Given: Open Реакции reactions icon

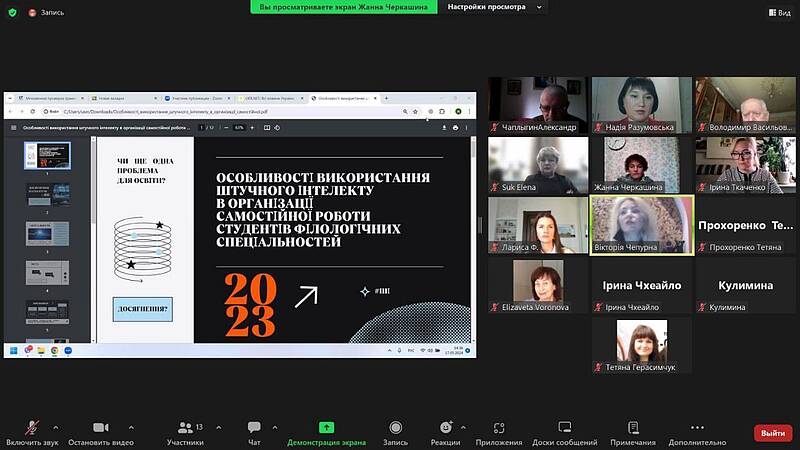Looking at the screenshot, I should (446, 428).
